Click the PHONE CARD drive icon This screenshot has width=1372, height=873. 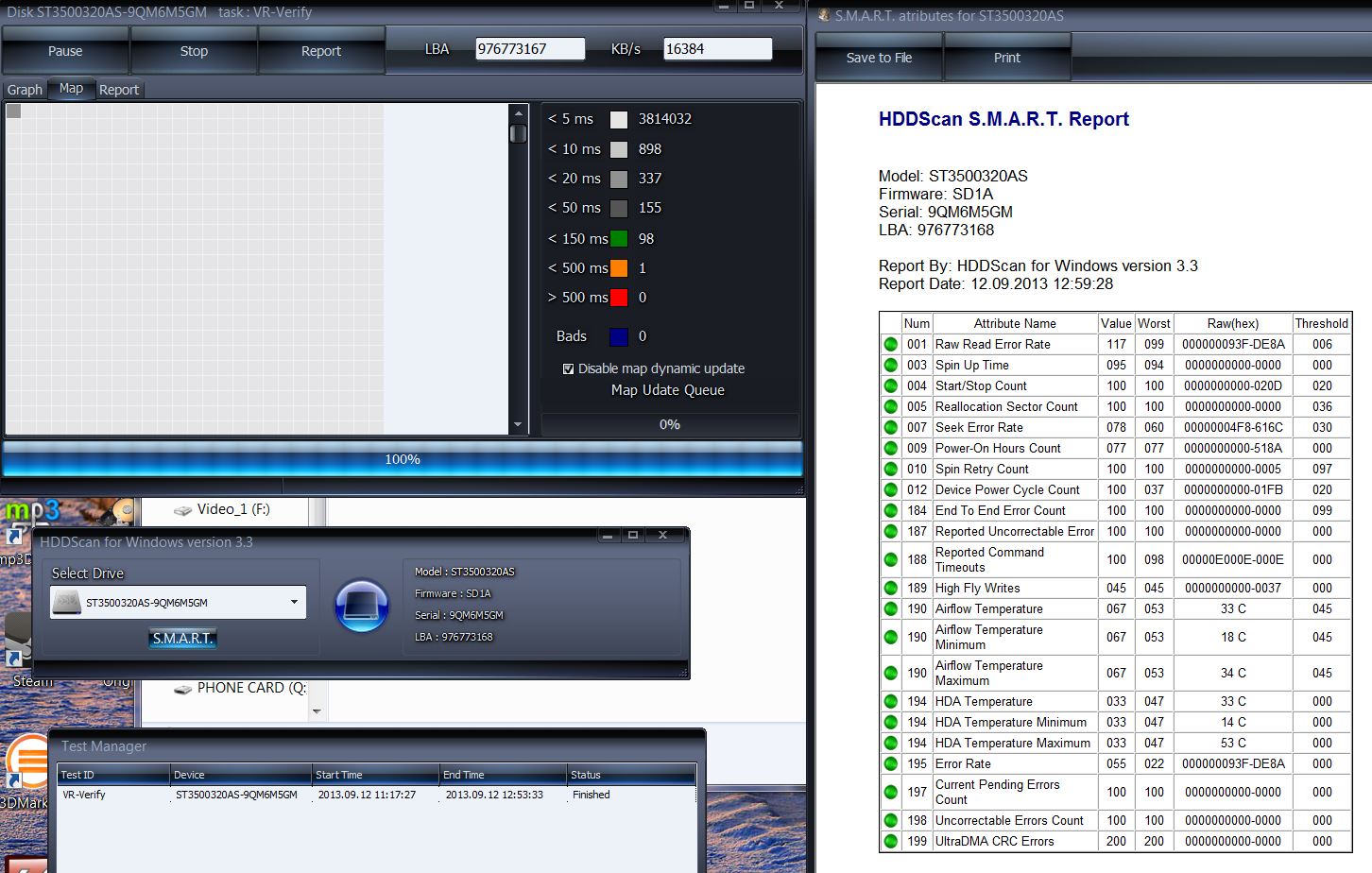pos(182,689)
